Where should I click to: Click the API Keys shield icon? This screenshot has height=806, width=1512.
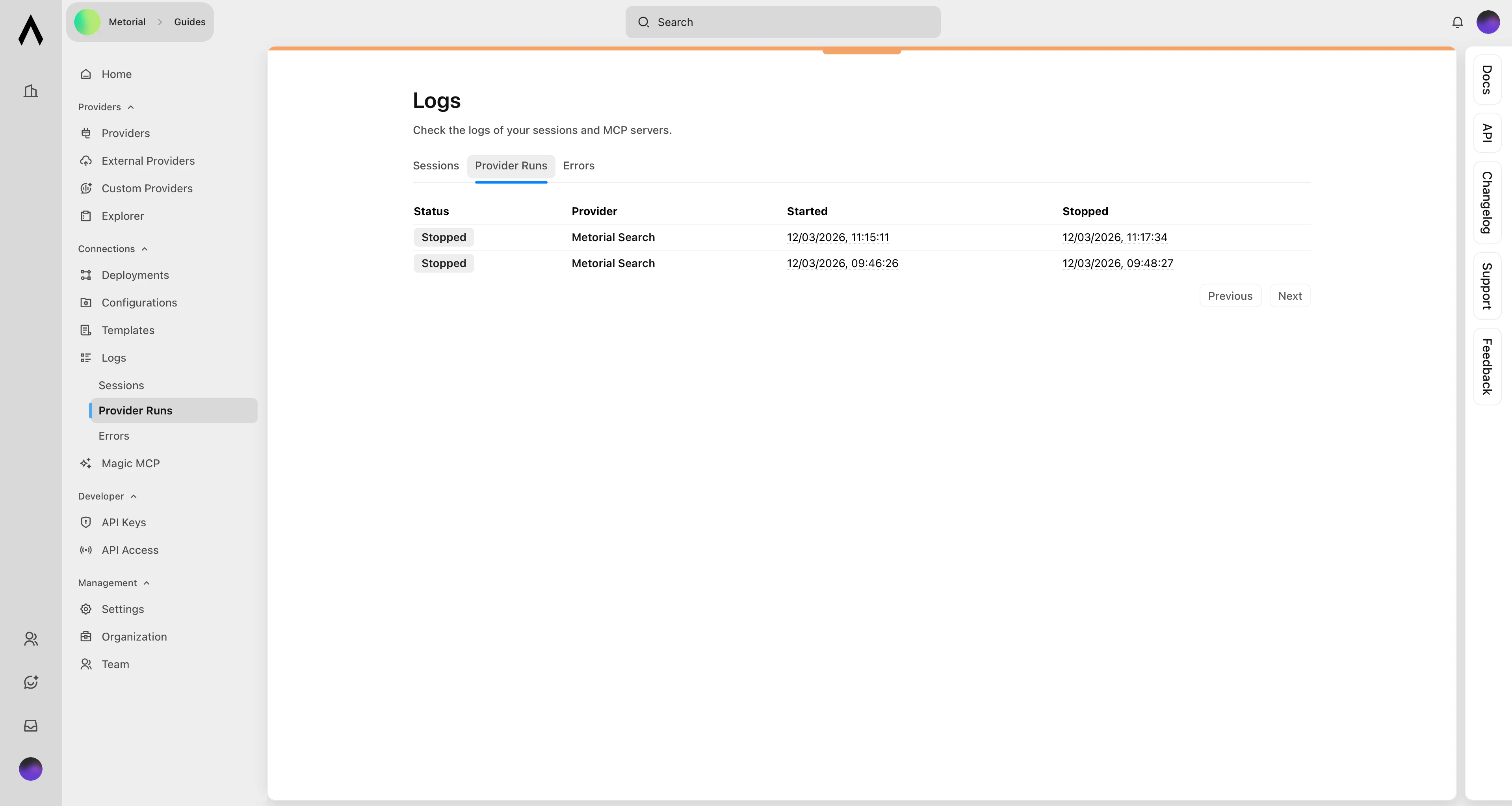click(86, 522)
